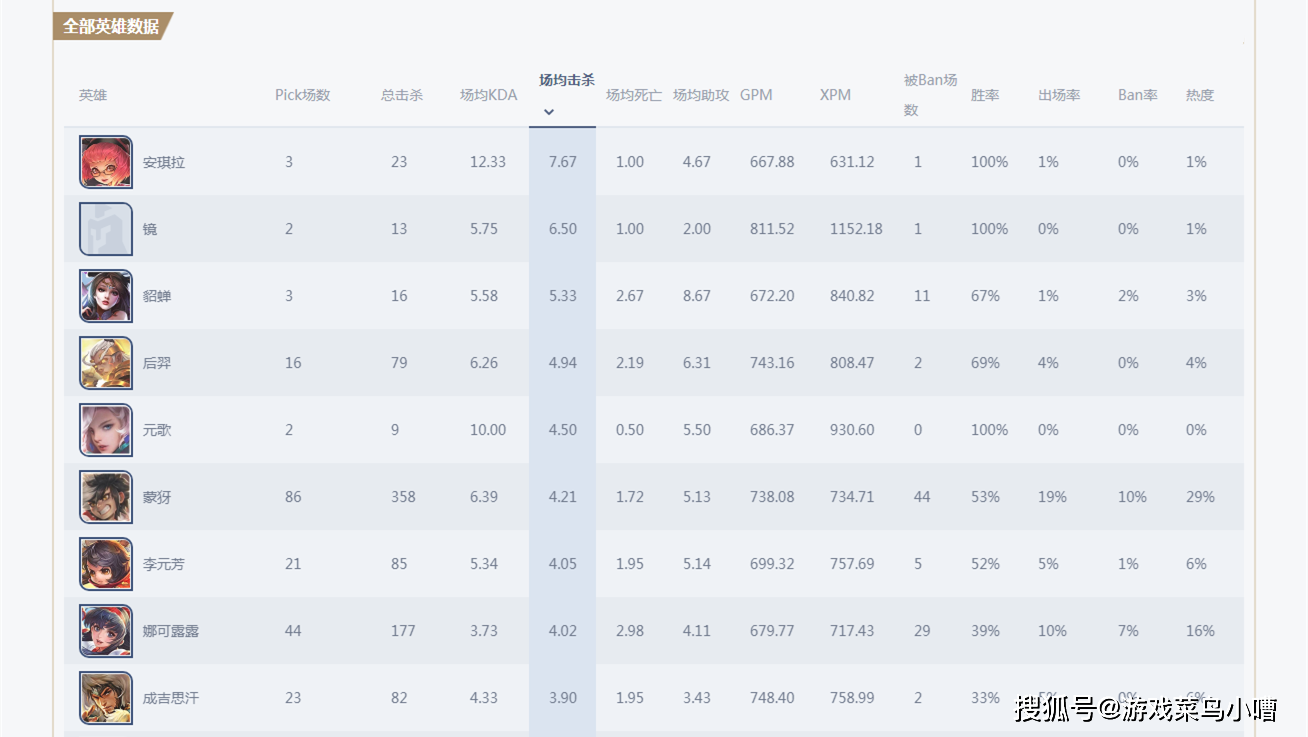
Task: Click hero name 安琪拉 link
Action: 164,162
